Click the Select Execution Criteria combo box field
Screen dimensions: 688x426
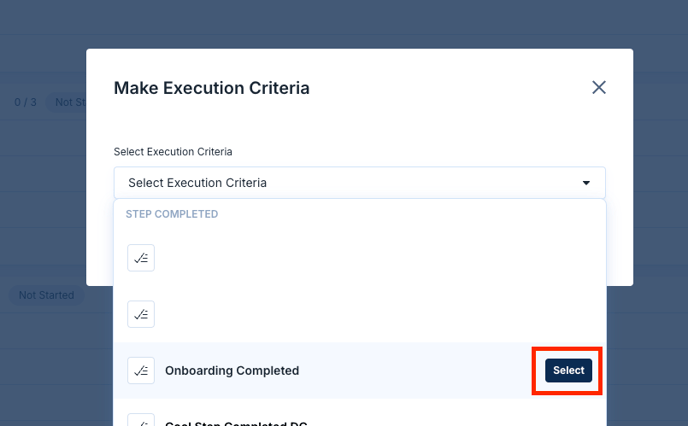[x=359, y=183]
